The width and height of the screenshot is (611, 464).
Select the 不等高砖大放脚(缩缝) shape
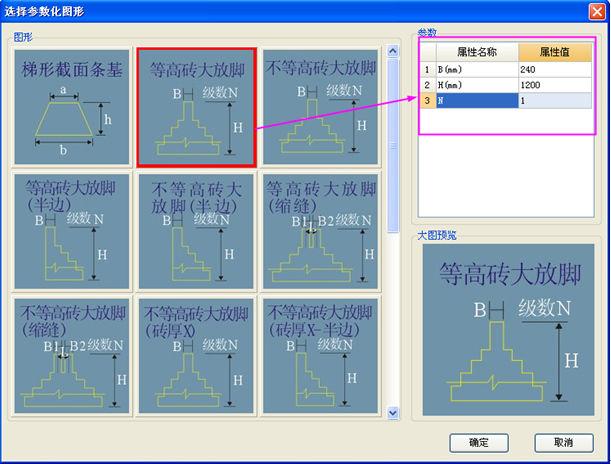[x=71, y=354]
